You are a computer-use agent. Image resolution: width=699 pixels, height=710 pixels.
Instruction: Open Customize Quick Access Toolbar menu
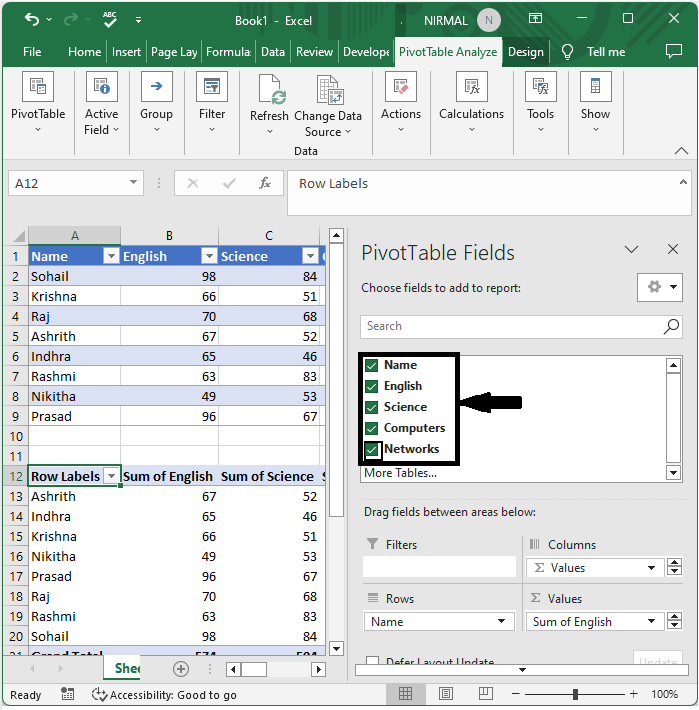coord(139,20)
